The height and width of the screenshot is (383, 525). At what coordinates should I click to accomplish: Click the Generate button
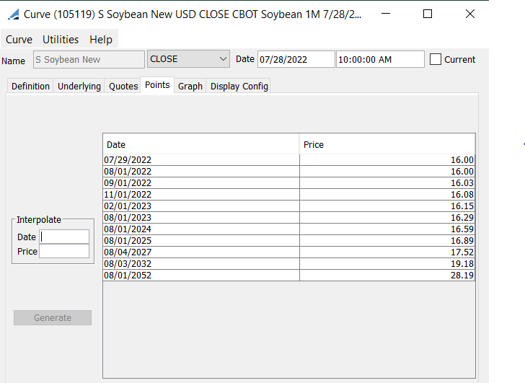53,317
